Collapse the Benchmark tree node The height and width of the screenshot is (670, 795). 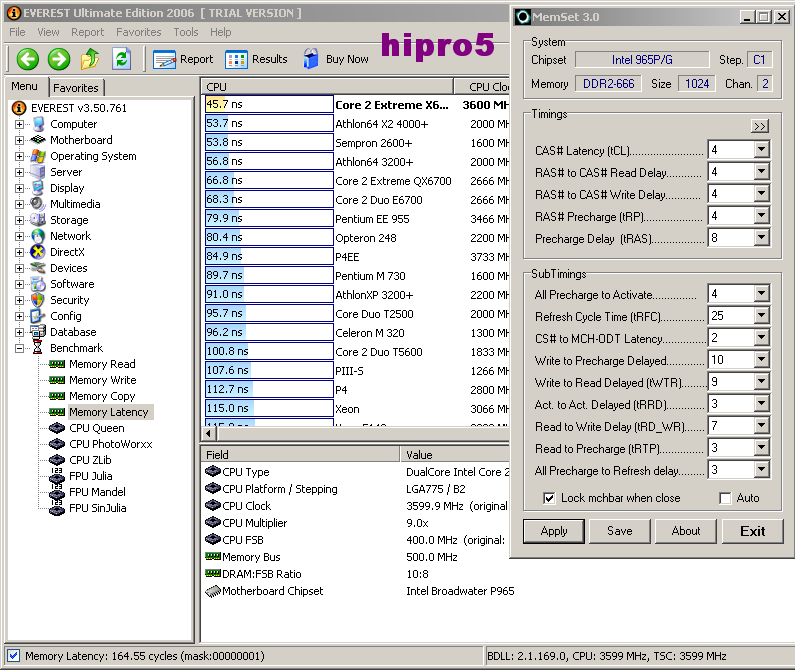pos(19,348)
